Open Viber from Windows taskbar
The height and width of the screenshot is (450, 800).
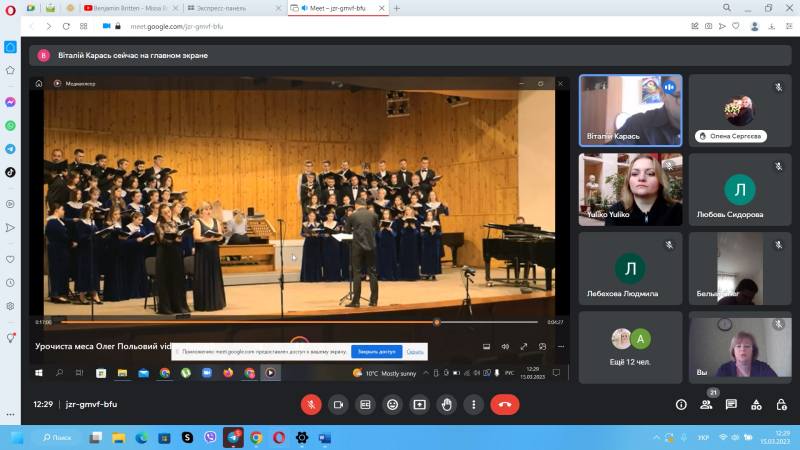point(210,438)
